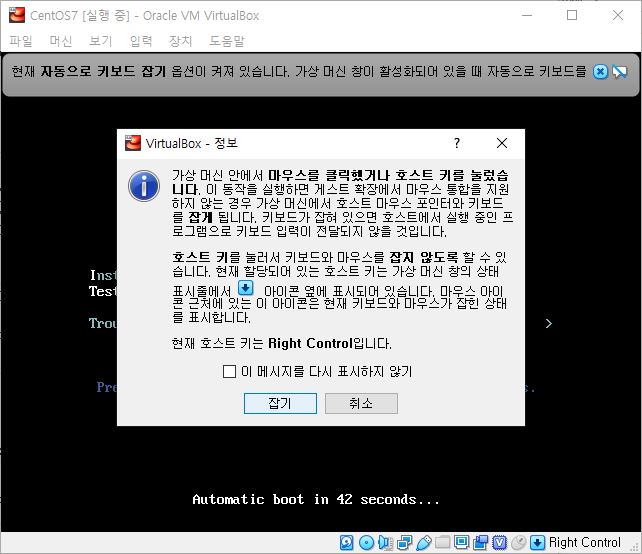
Task: Minimize the CentOS7 VirtualBox window
Action: [527, 15]
